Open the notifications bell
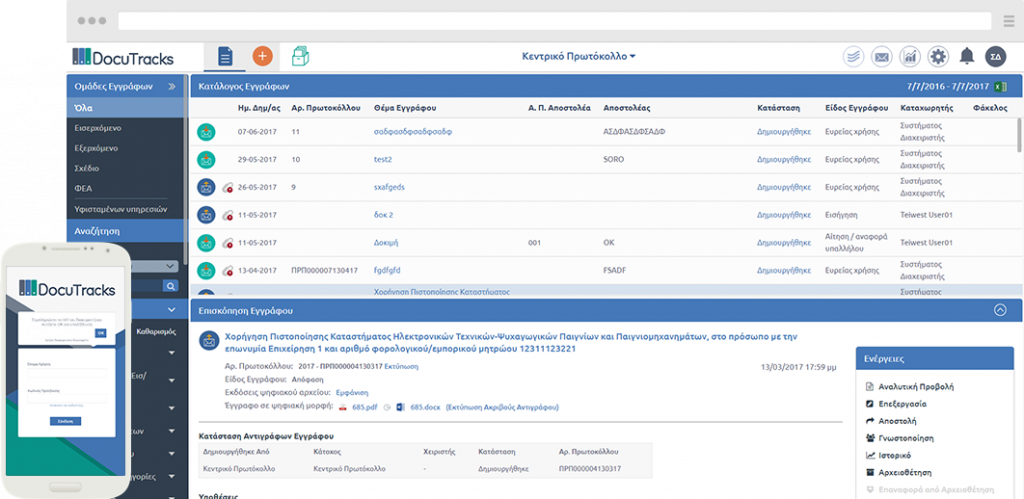This screenshot has width=1024, height=499. pos(967,57)
